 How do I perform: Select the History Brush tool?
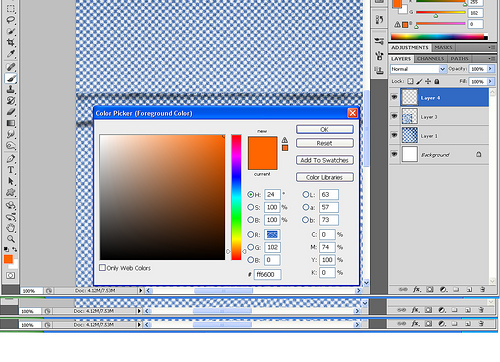coord(11,101)
